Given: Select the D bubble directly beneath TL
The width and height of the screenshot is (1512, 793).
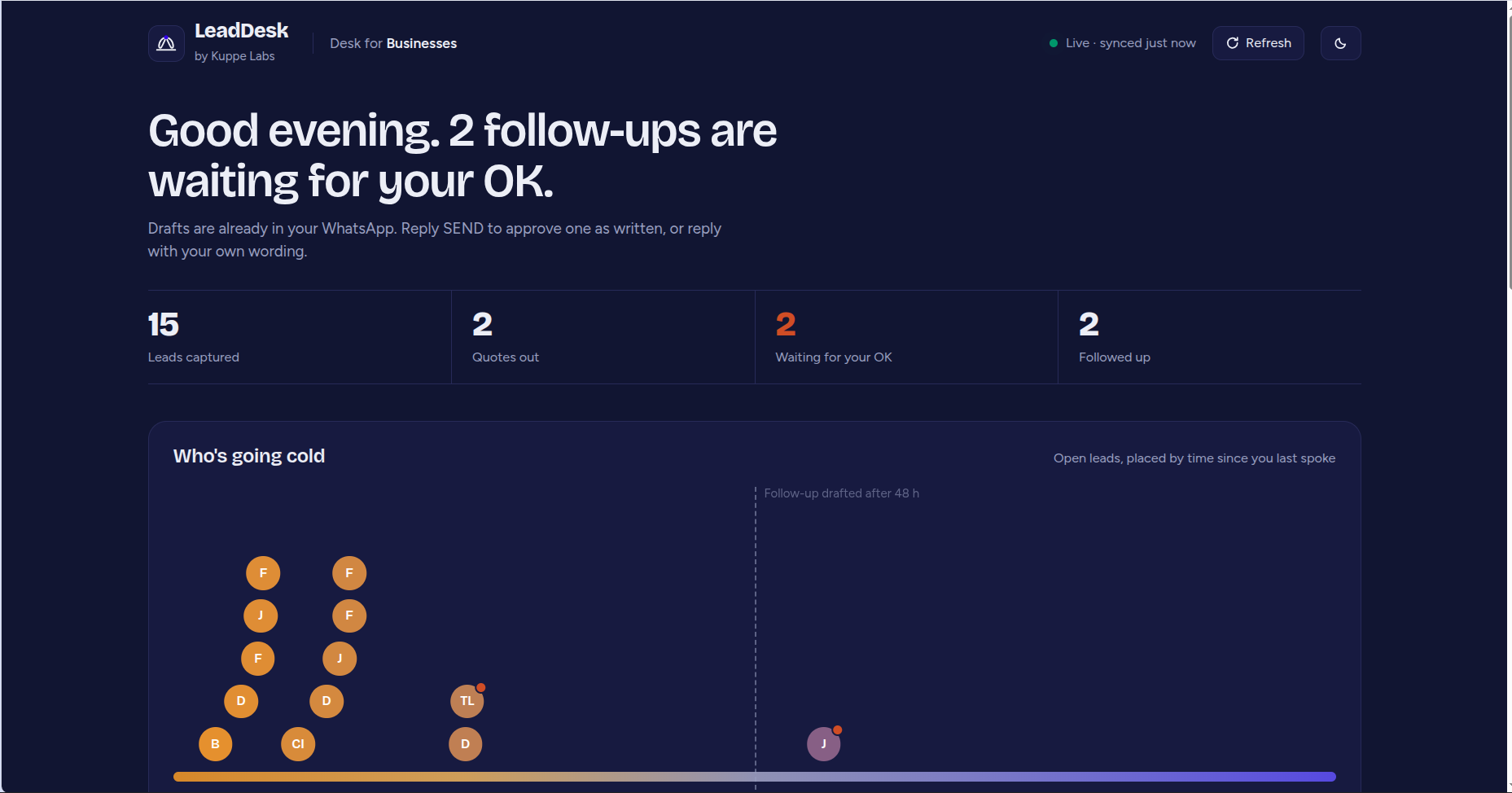Looking at the screenshot, I should pos(466,744).
